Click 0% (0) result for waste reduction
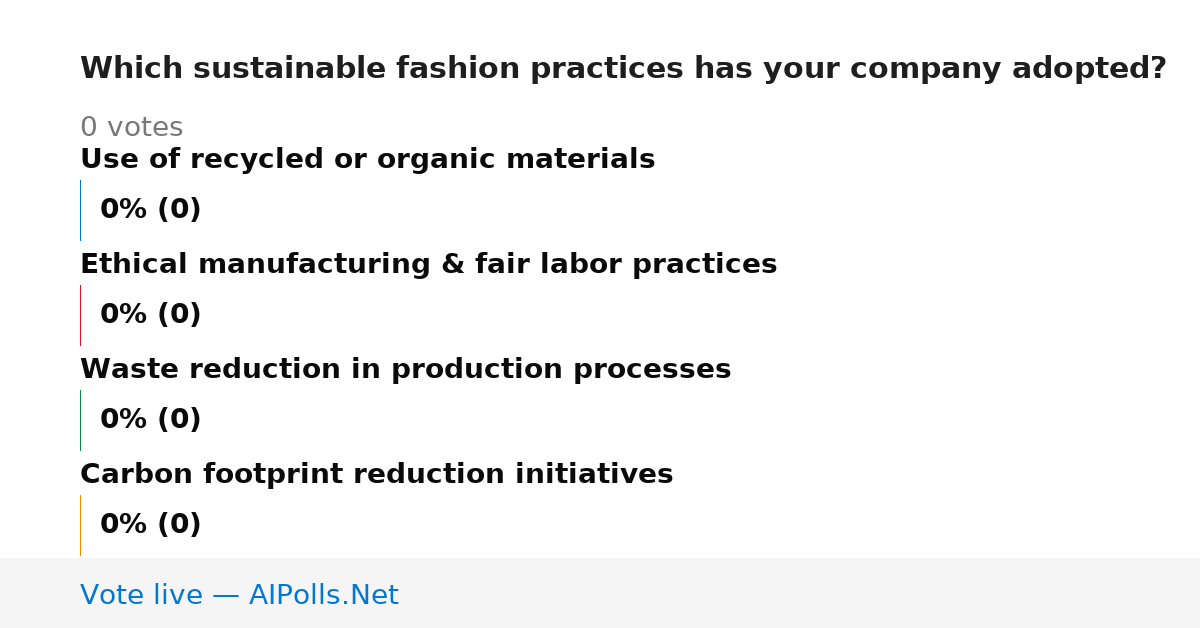Viewport: 1200px width, 628px height. (150, 420)
